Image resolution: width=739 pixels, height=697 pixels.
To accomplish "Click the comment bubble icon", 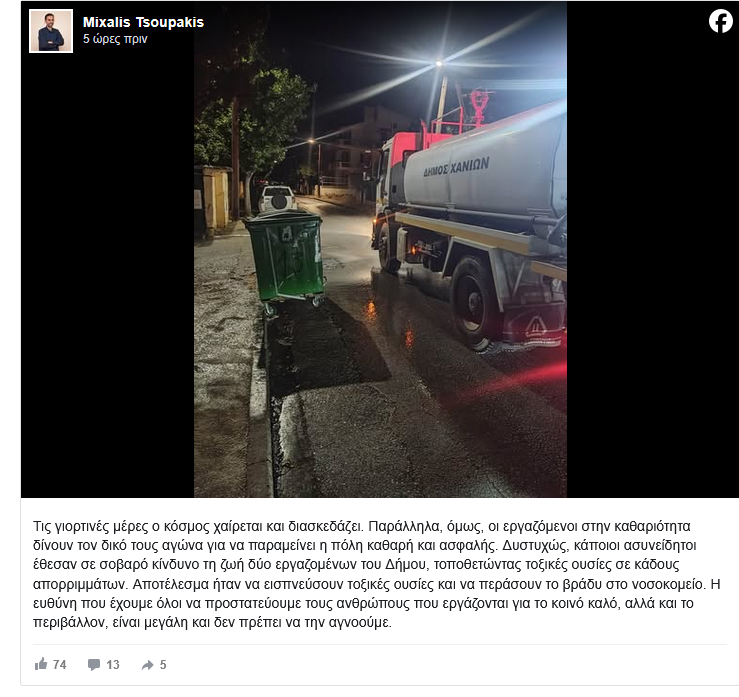I will [x=94, y=664].
